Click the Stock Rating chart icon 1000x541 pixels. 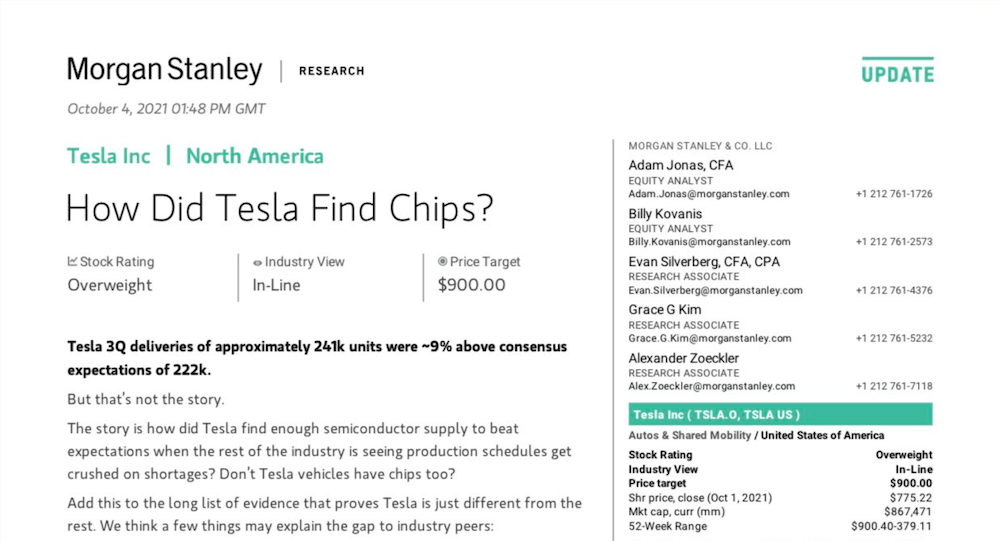(x=73, y=262)
